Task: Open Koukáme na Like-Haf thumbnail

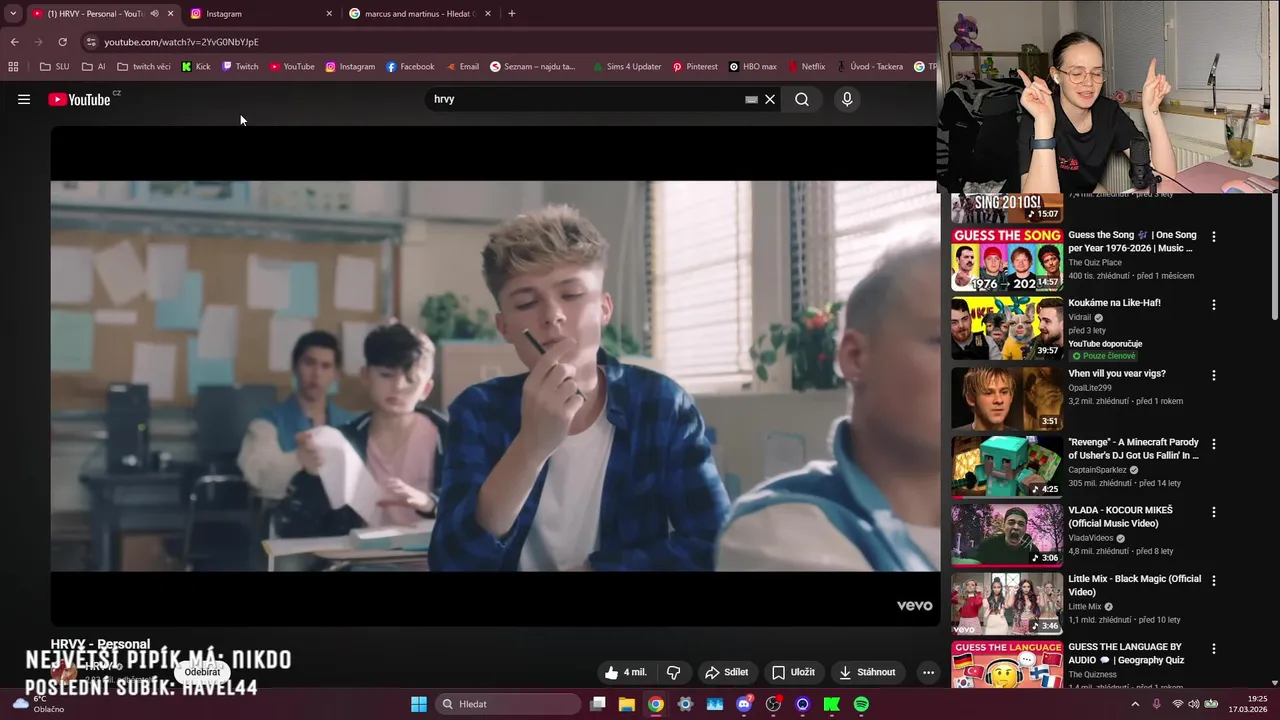Action: (1007, 328)
